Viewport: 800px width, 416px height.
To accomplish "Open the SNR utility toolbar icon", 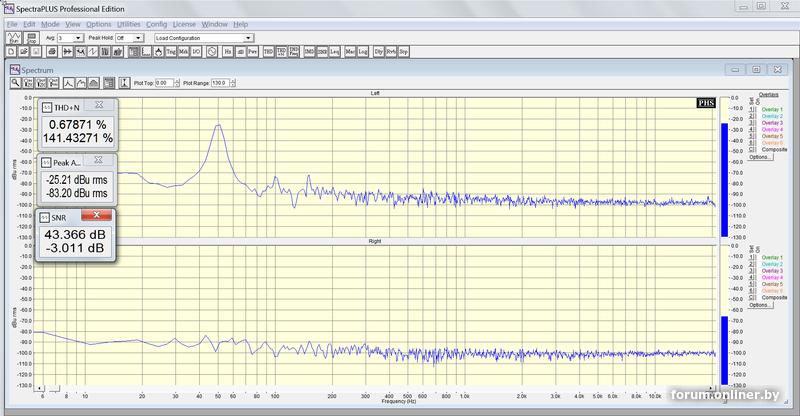I will [322, 52].
